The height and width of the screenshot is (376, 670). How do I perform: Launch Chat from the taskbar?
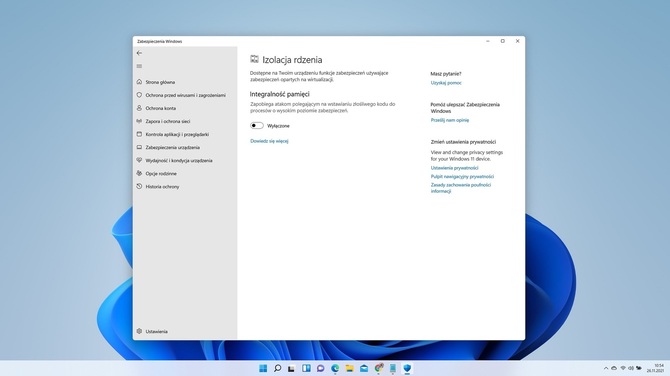(320, 368)
